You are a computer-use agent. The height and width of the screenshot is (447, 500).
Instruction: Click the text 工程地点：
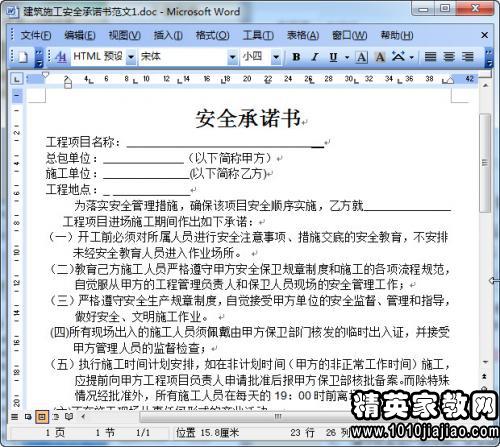point(72,190)
